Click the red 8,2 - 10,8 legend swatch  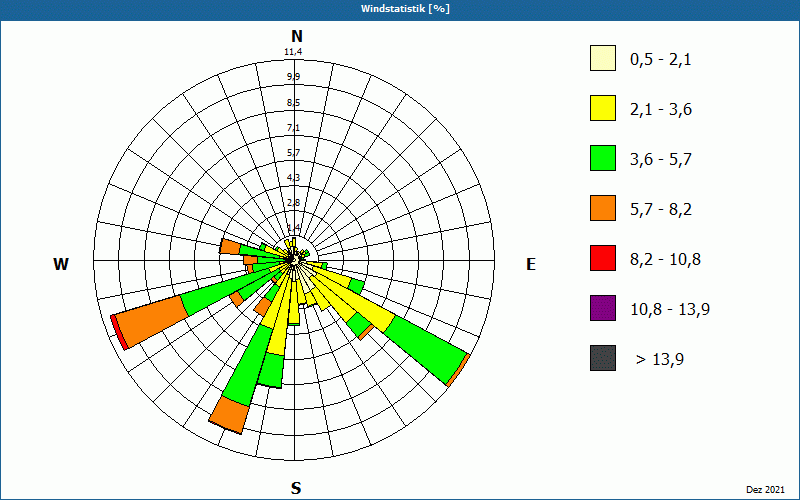tap(603, 258)
